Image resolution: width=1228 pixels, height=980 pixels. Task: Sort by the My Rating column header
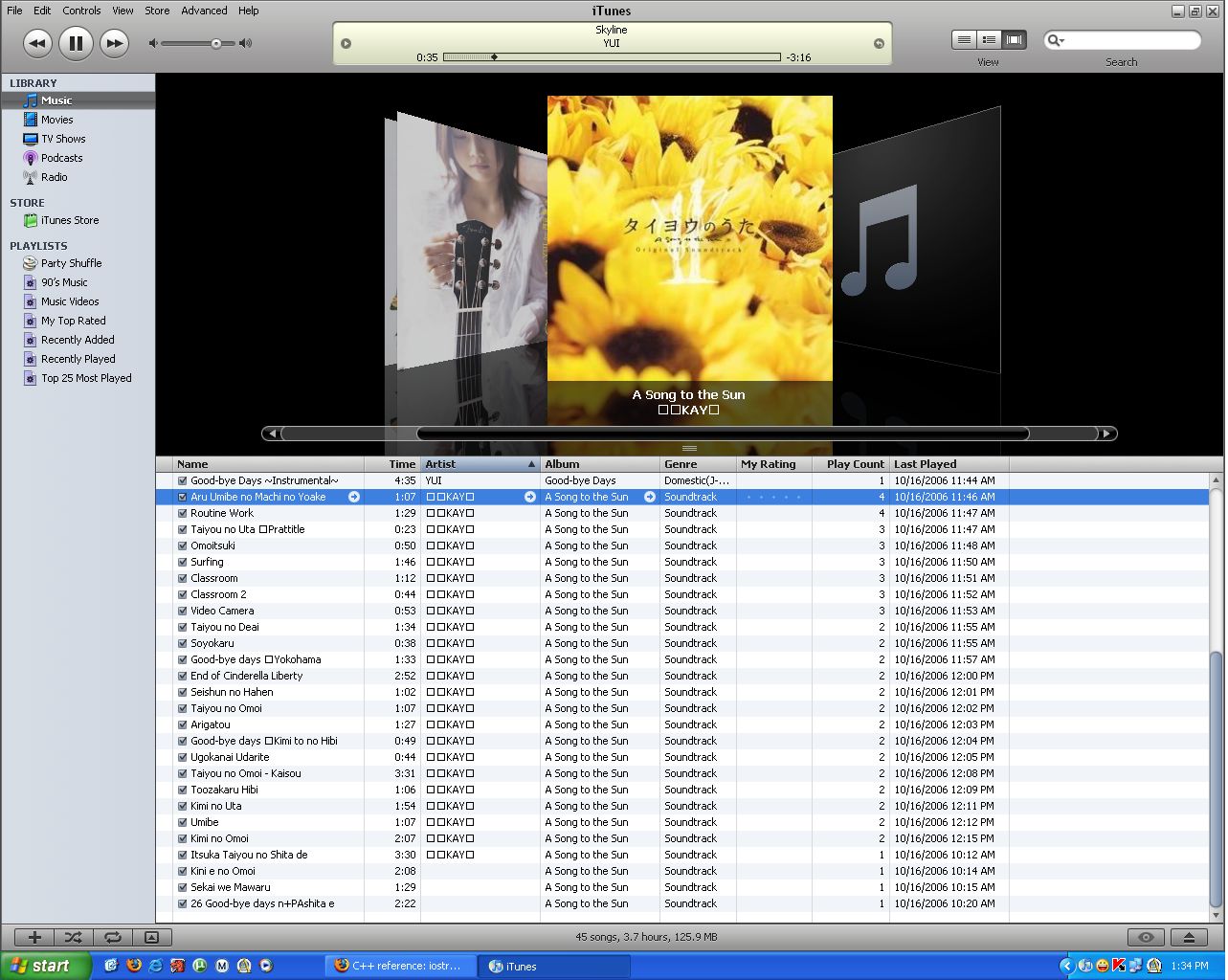point(774,464)
